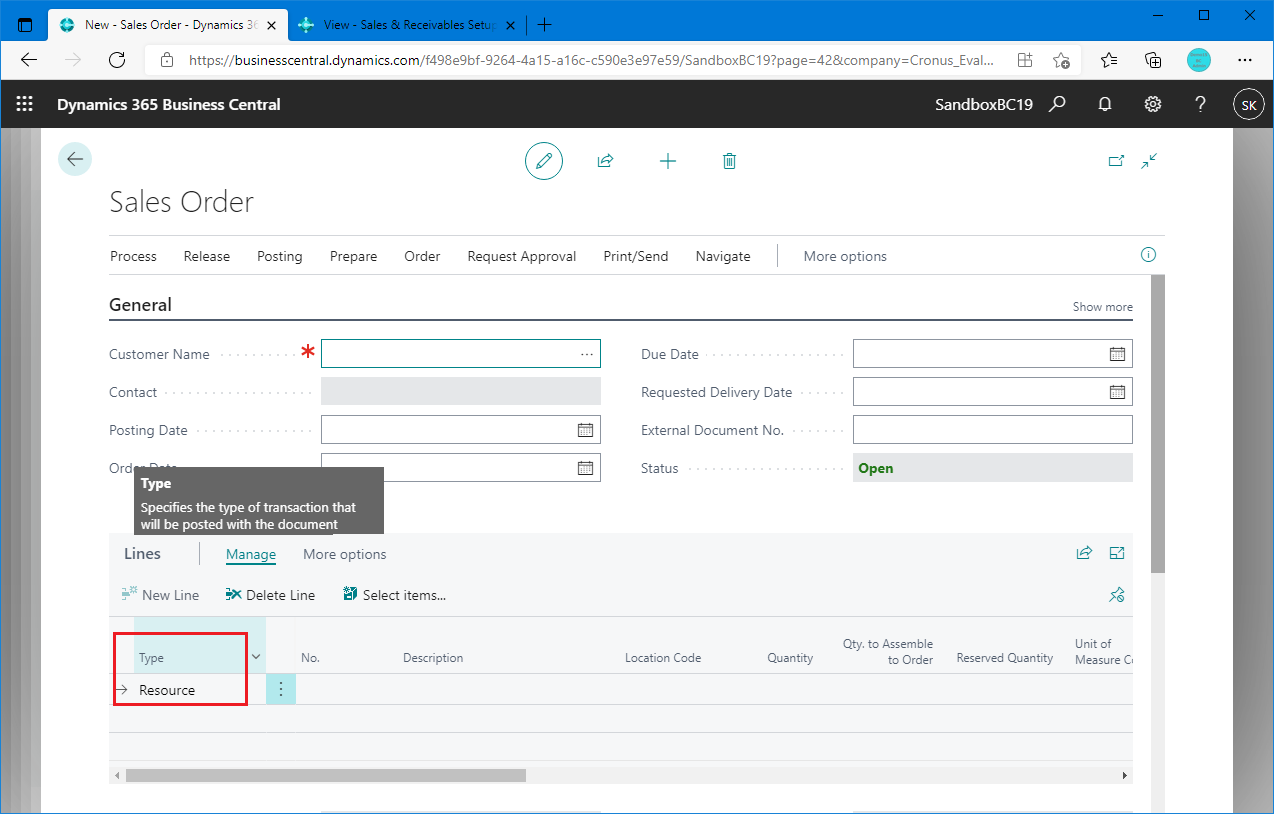Open More options on the action bar
The width and height of the screenshot is (1274, 814).
(845, 256)
